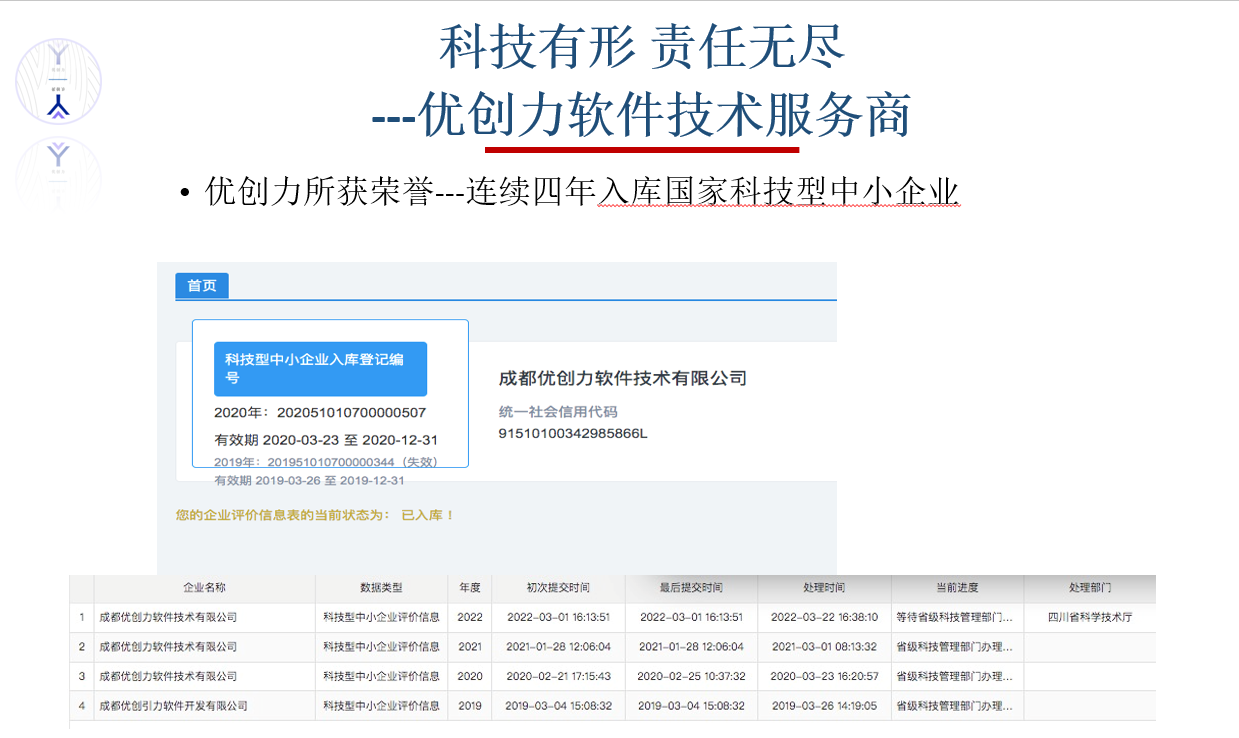This screenshot has width=1239, height=738.
Task: Click first submission time 2020-02-21 17:15:43
Action: 558,677
